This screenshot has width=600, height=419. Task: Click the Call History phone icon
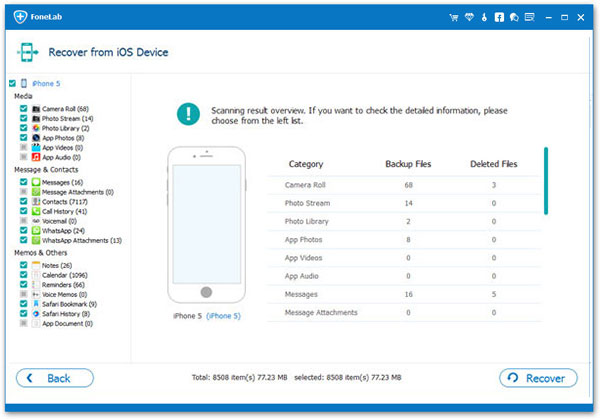(x=36, y=211)
